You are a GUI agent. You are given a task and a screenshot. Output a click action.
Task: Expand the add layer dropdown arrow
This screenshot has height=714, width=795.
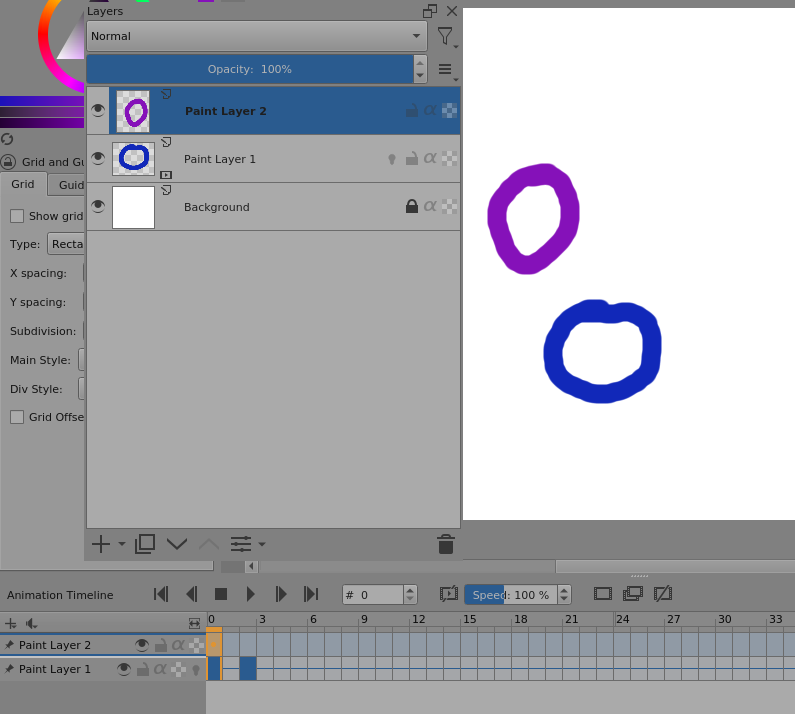122,544
